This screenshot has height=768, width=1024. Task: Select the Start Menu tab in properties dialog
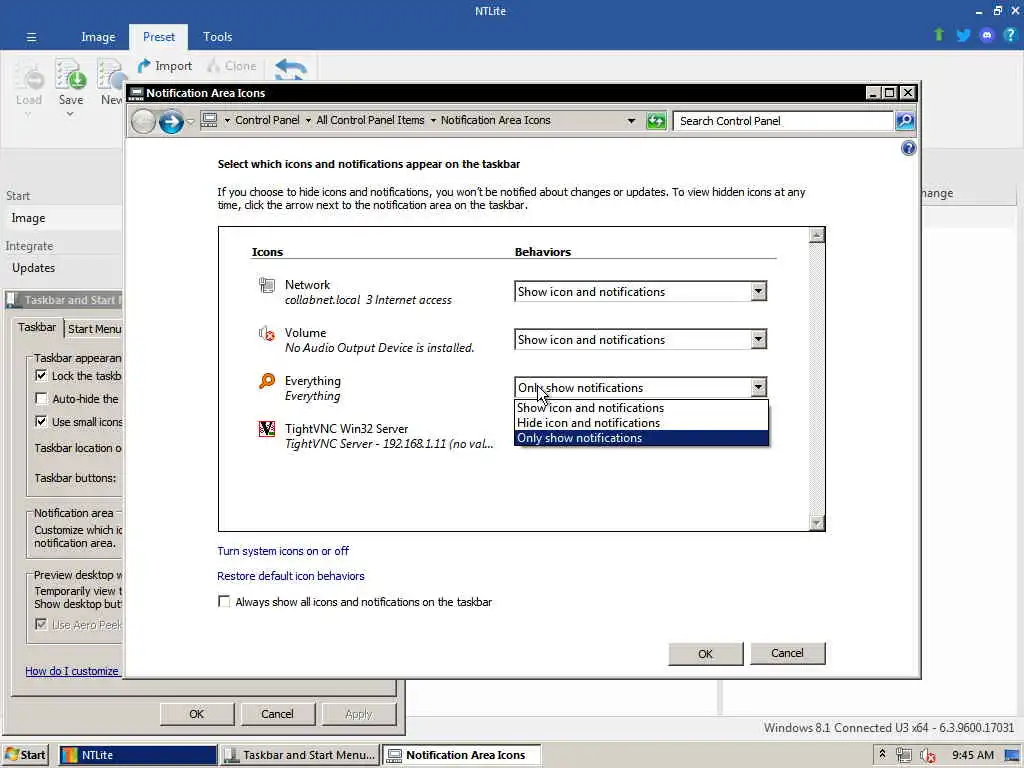click(x=94, y=329)
